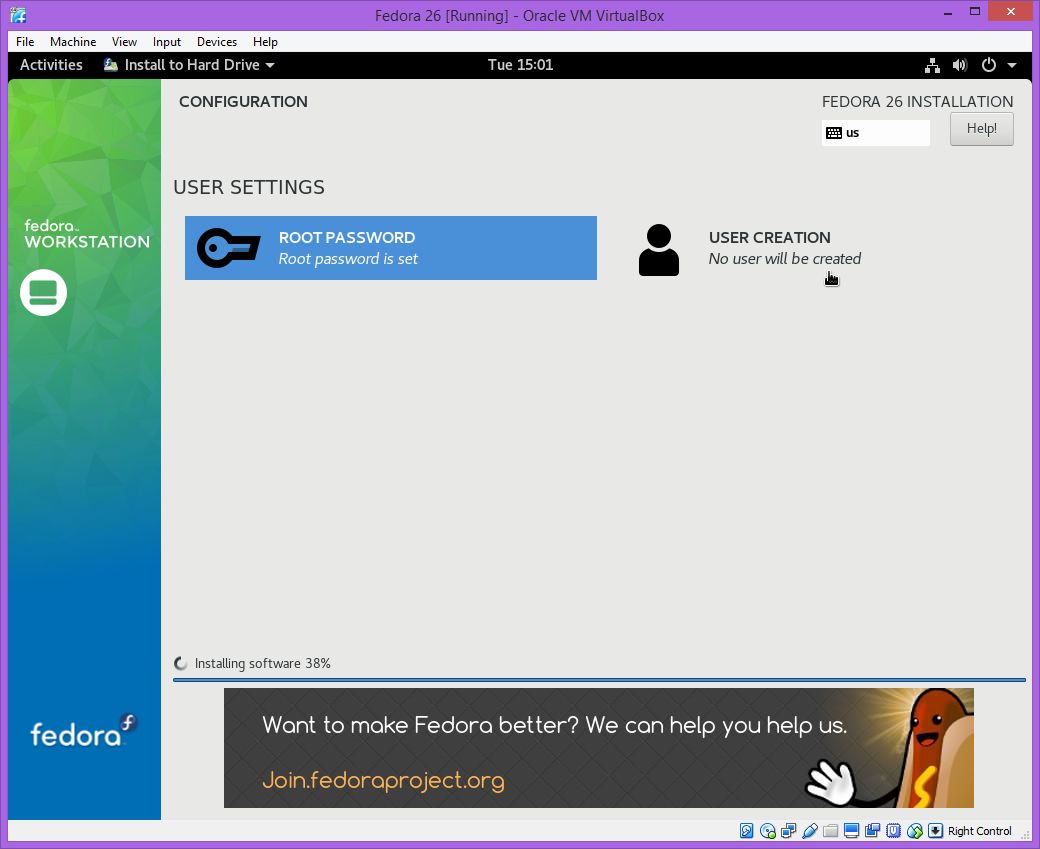The width and height of the screenshot is (1040, 849).
Task: Close the VirtualBox window
Action: pyautogui.click(x=1011, y=12)
